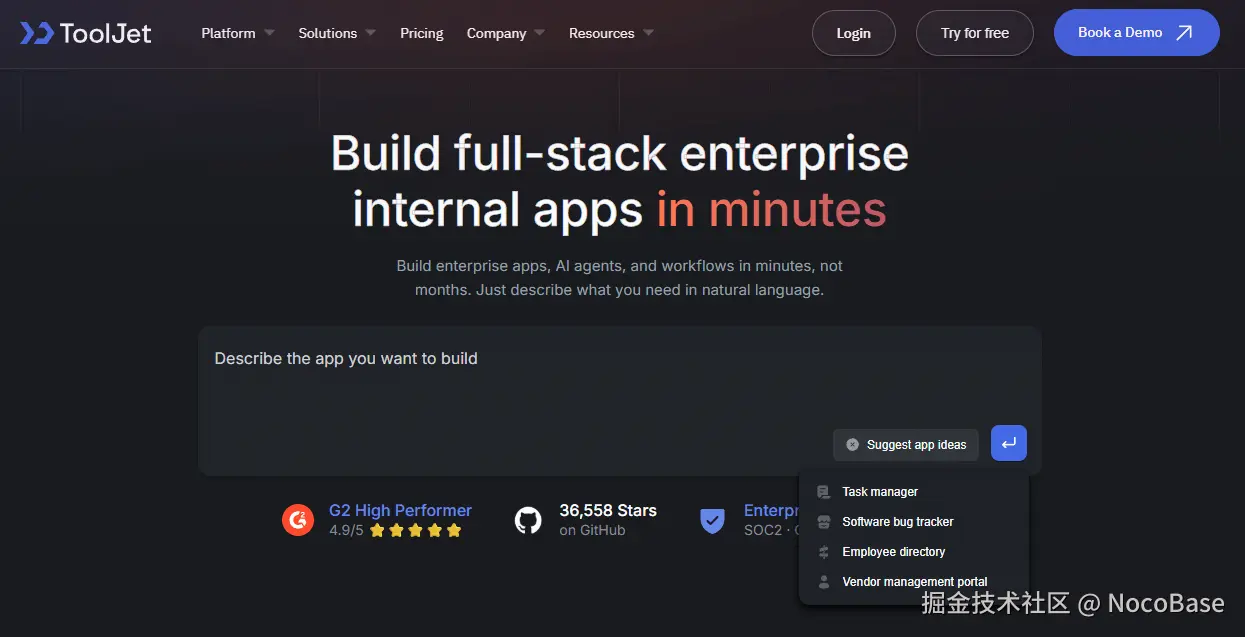Submit the prompt with the enter arrow button
This screenshot has width=1245, height=637.
1009,443
